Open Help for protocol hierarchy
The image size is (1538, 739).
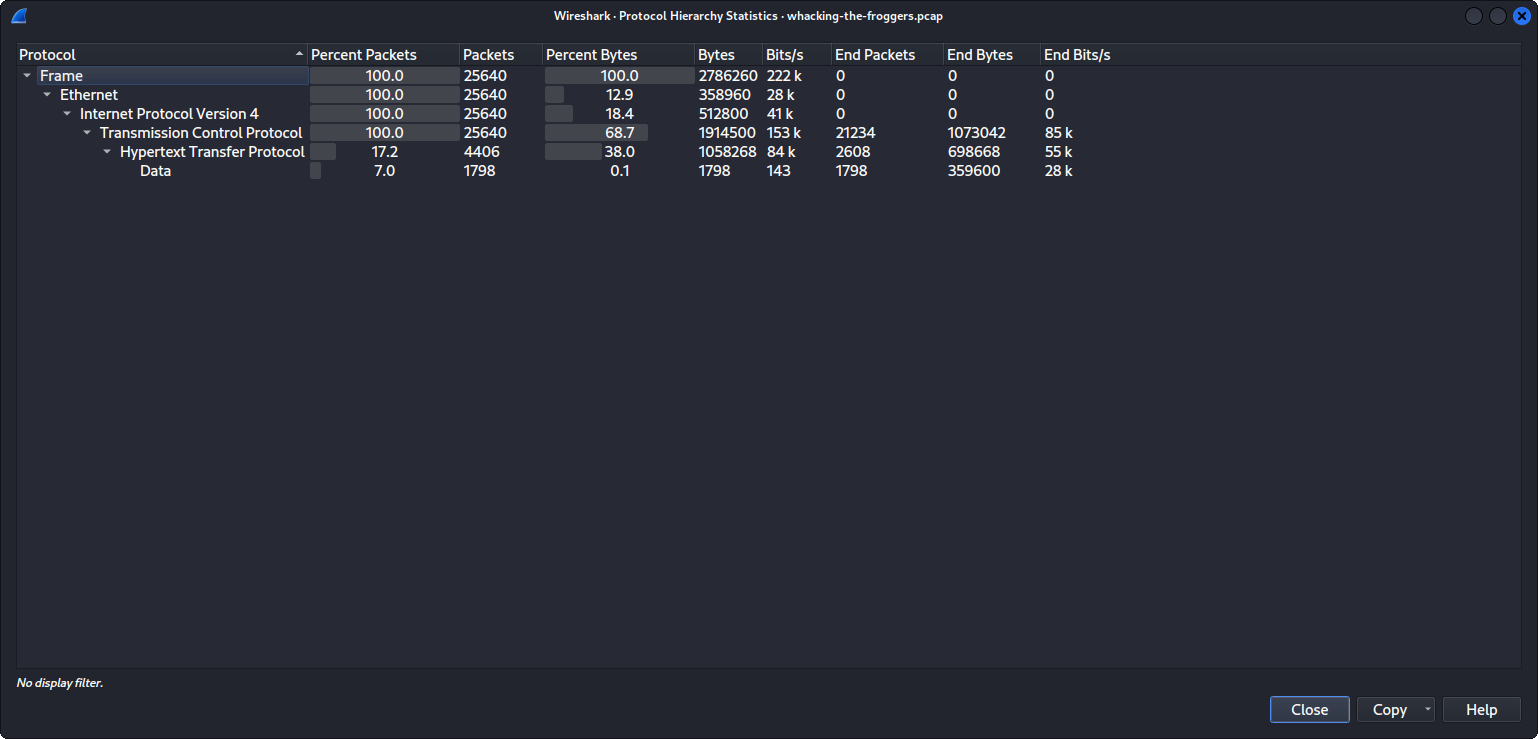[1481, 710]
